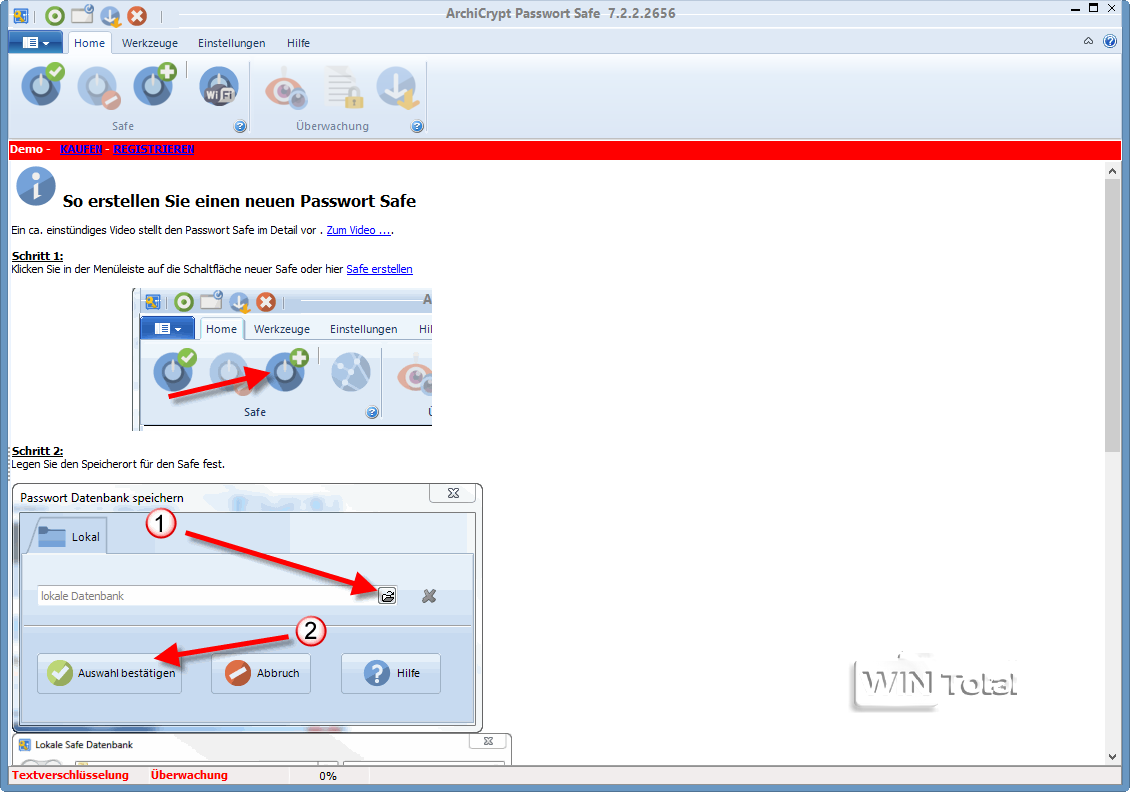This screenshot has height=792, width=1130.
Task: Click the Schritt 1 heading
Action: tap(37, 256)
